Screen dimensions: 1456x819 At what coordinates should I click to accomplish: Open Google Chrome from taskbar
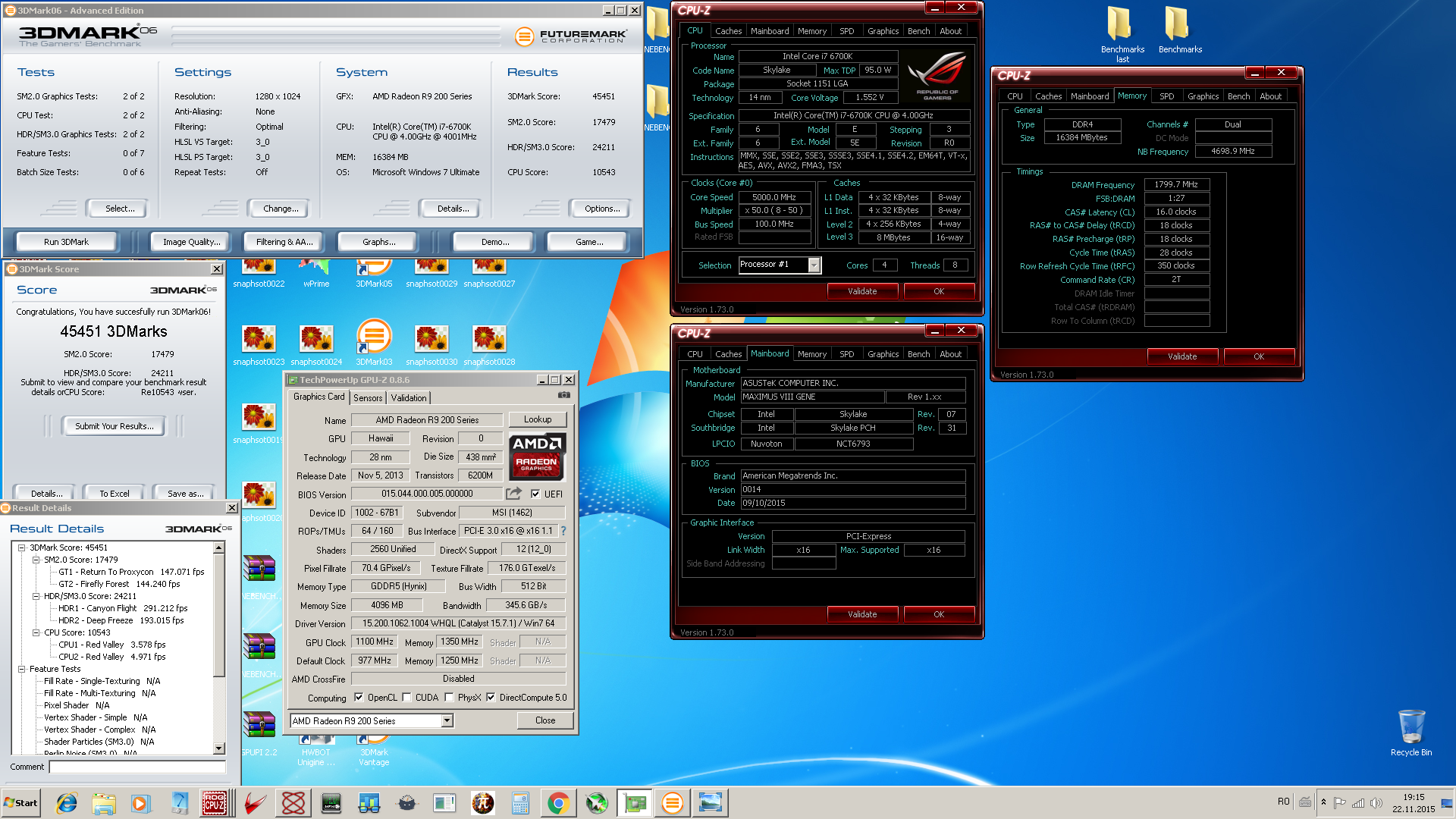(x=558, y=803)
